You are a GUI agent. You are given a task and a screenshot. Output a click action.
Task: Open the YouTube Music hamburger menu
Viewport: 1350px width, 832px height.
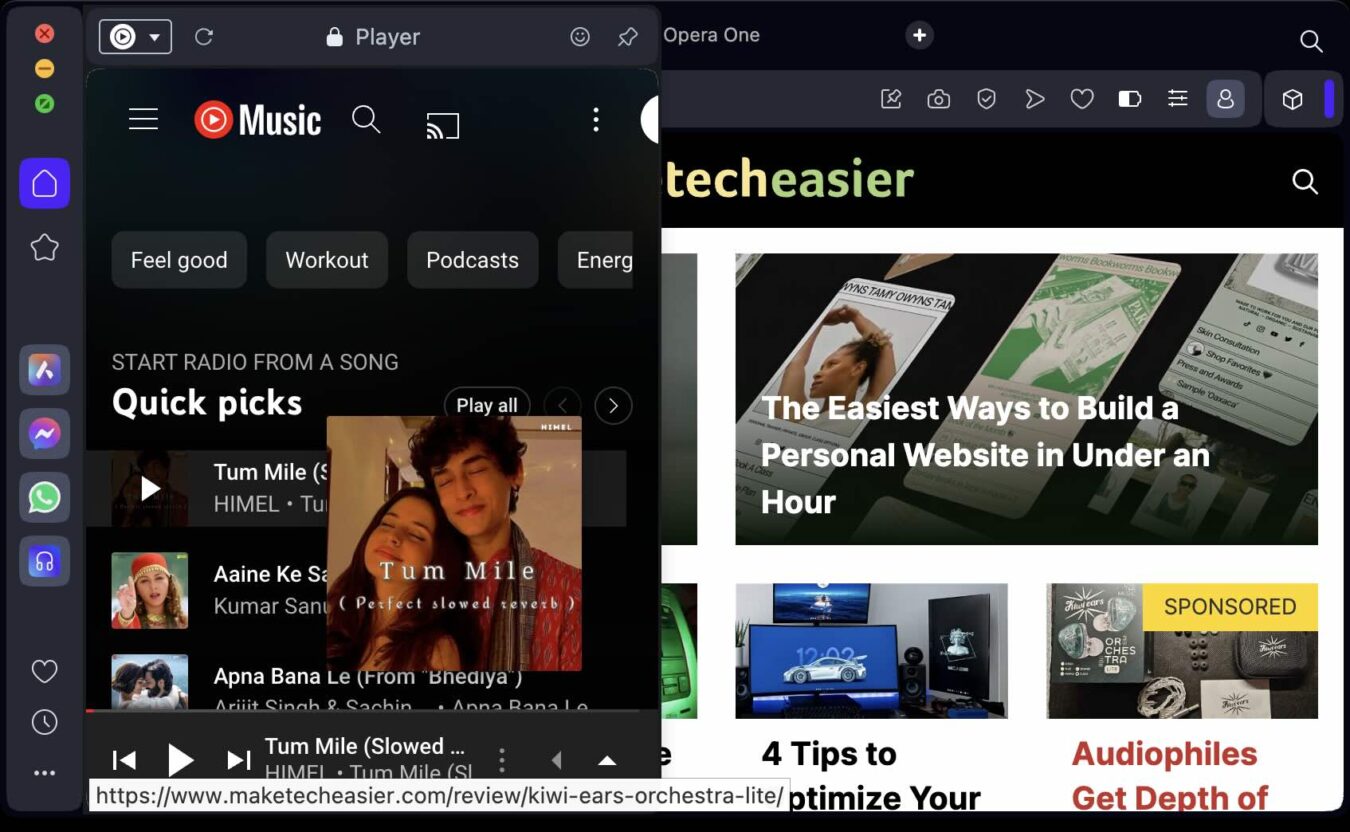click(143, 118)
